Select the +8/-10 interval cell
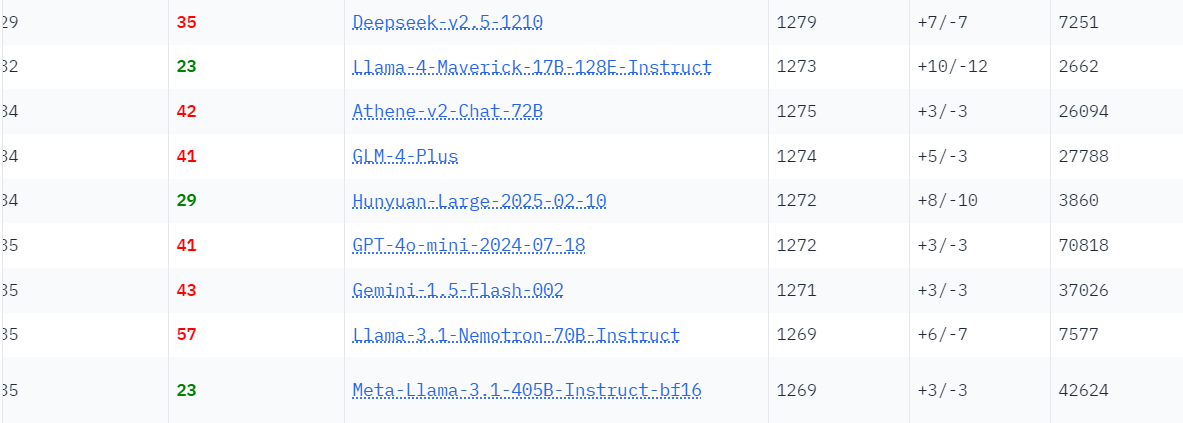 click(947, 201)
